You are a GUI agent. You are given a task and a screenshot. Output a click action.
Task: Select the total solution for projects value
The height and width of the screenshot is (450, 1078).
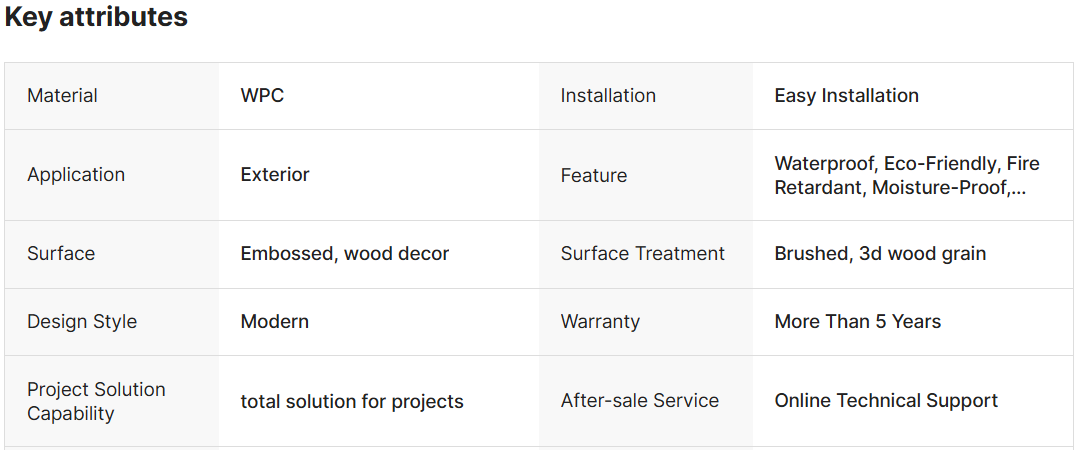pyautogui.click(x=352, y=401)
